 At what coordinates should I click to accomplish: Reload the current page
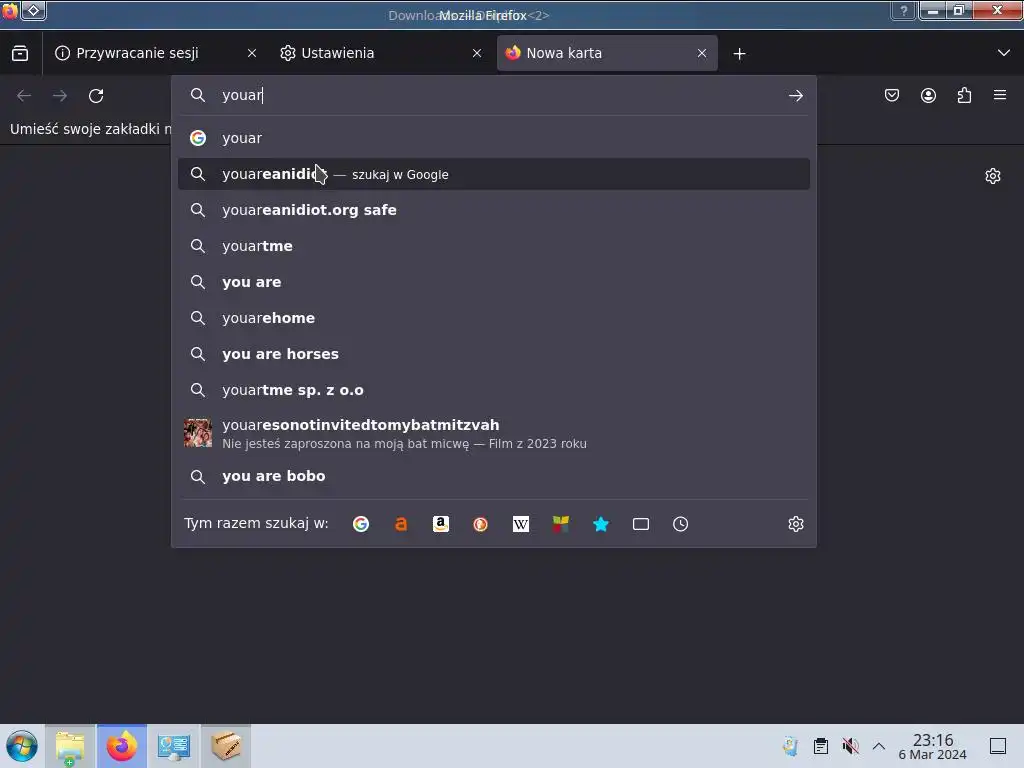point(96,96)
